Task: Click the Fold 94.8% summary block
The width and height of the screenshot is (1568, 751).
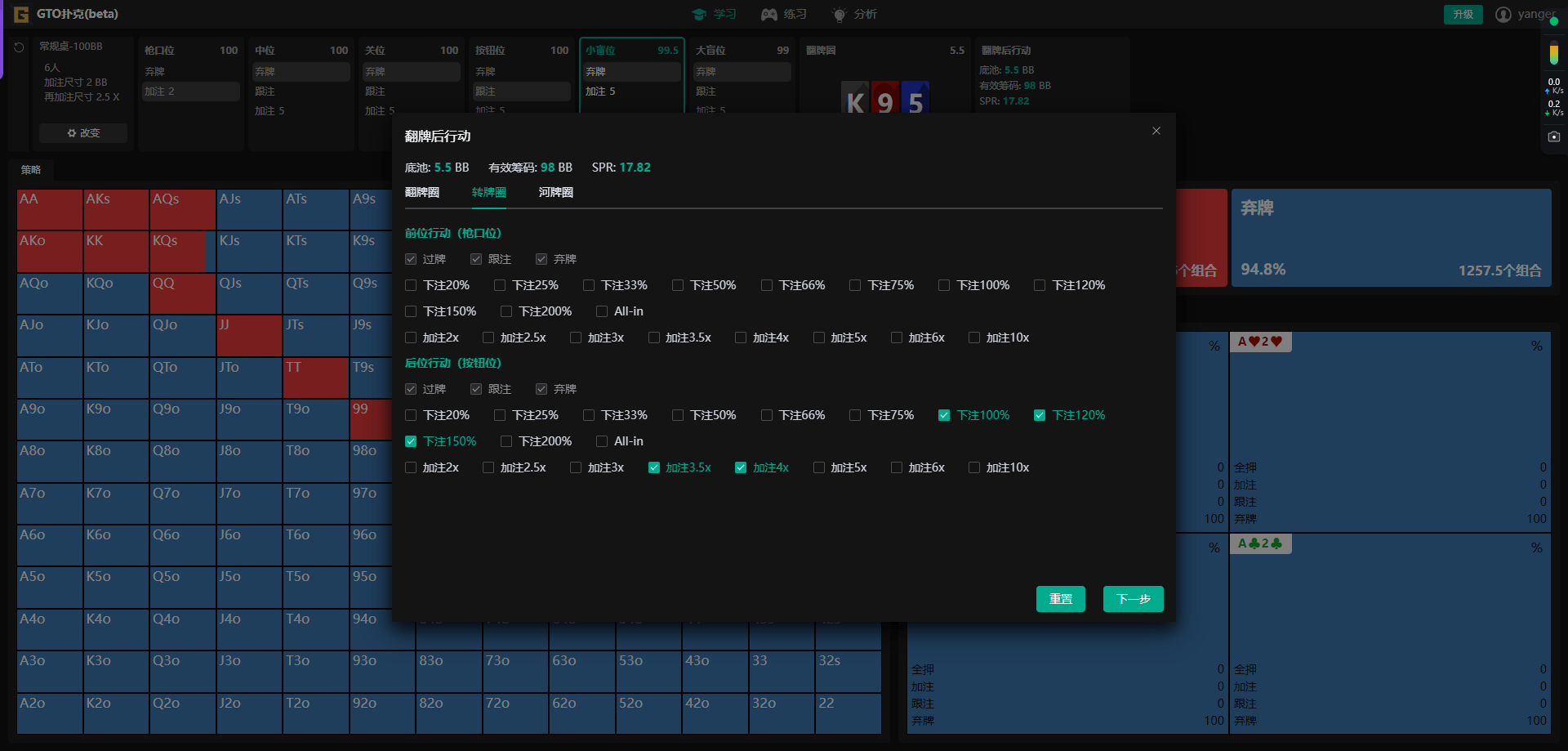Action: 1391,238
